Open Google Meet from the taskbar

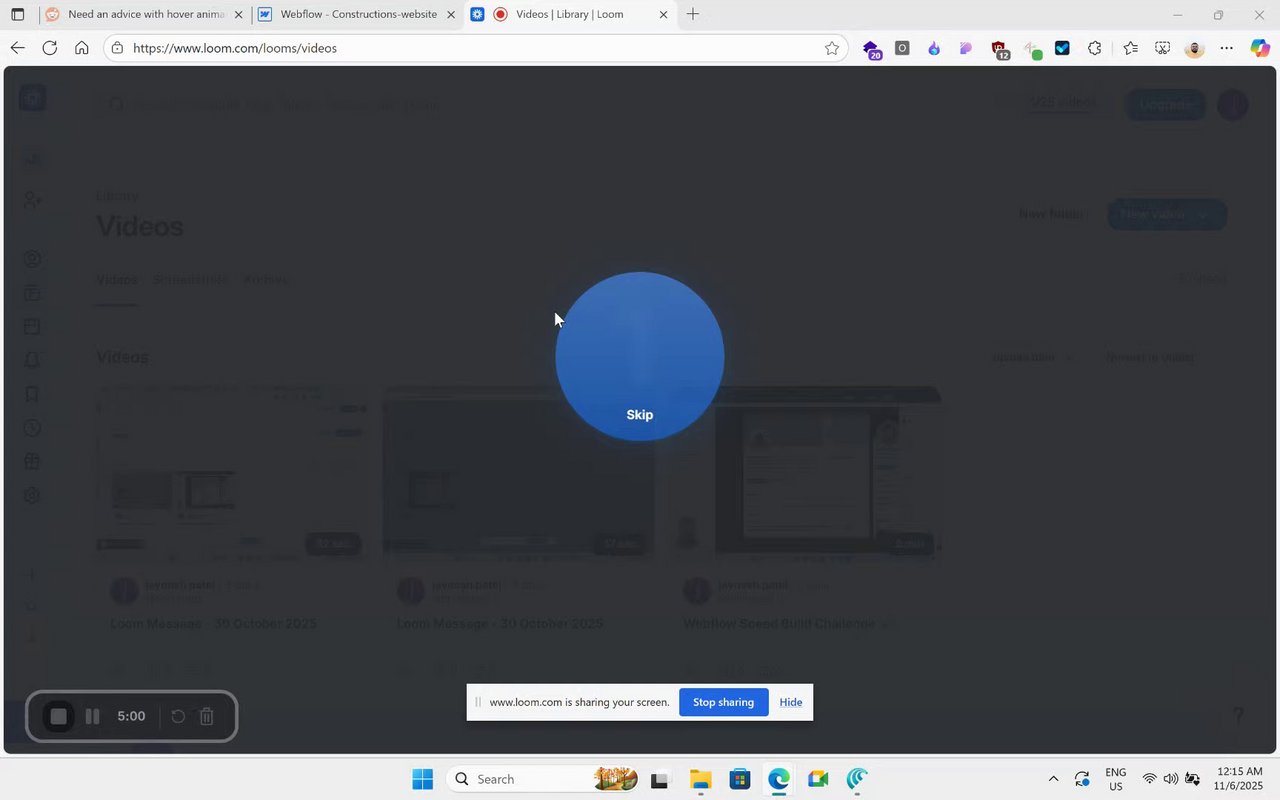(x=818, y=779)
